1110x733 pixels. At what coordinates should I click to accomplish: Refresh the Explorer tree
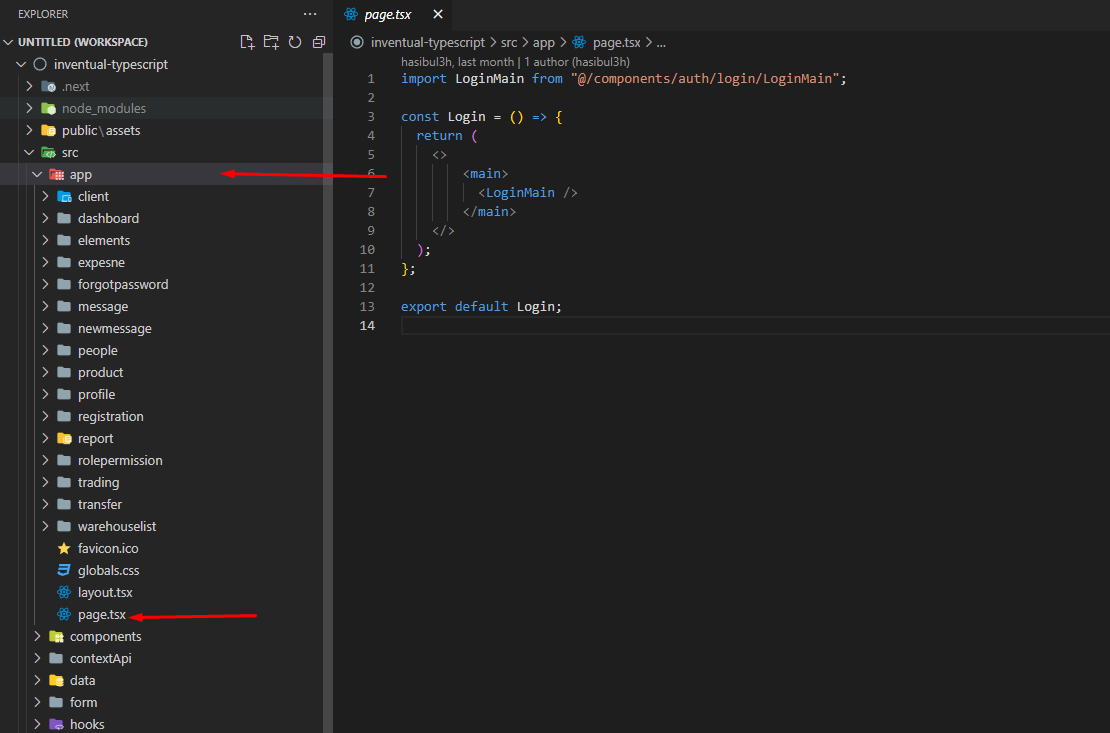tap(295, 42)
